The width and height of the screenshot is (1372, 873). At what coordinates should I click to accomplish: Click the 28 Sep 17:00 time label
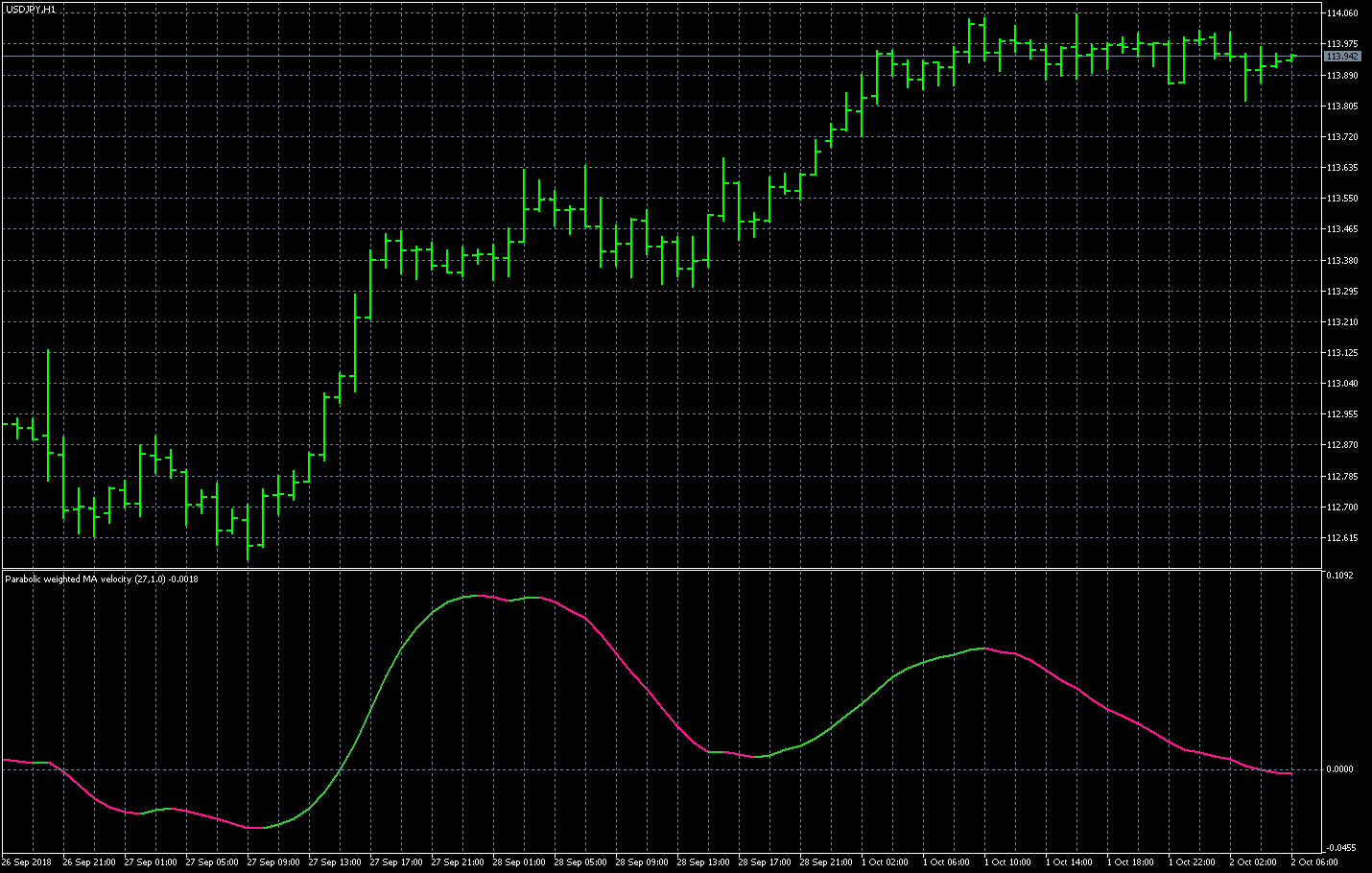pos(765,862)
